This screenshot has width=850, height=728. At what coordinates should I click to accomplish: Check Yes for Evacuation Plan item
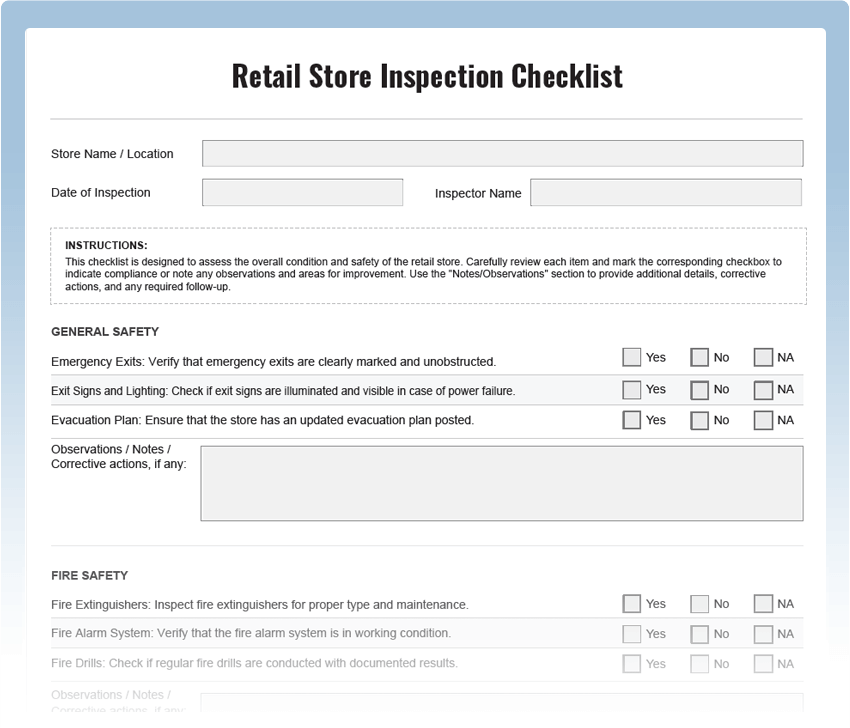coord(631,420)
